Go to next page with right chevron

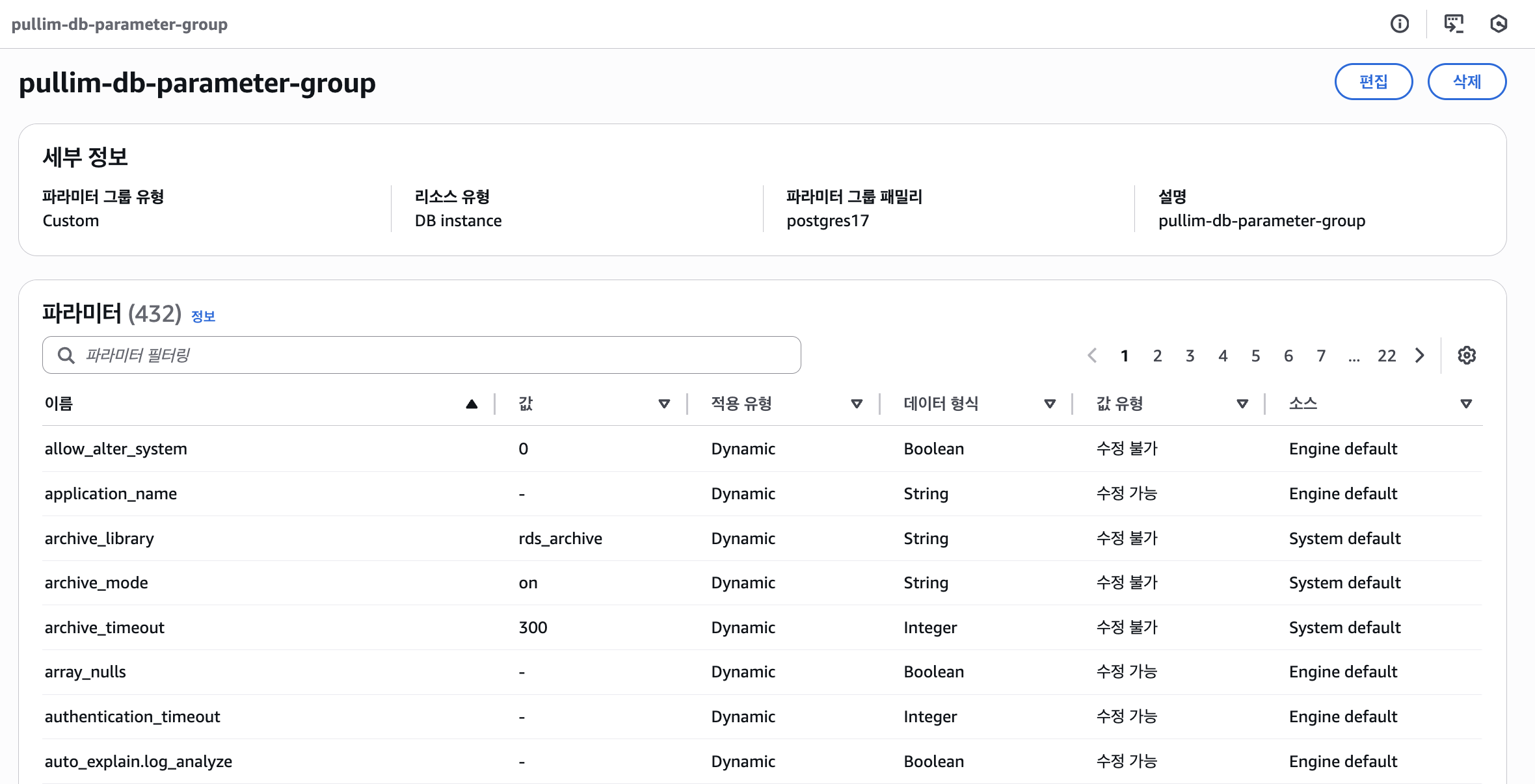[x=1420, y=356]
